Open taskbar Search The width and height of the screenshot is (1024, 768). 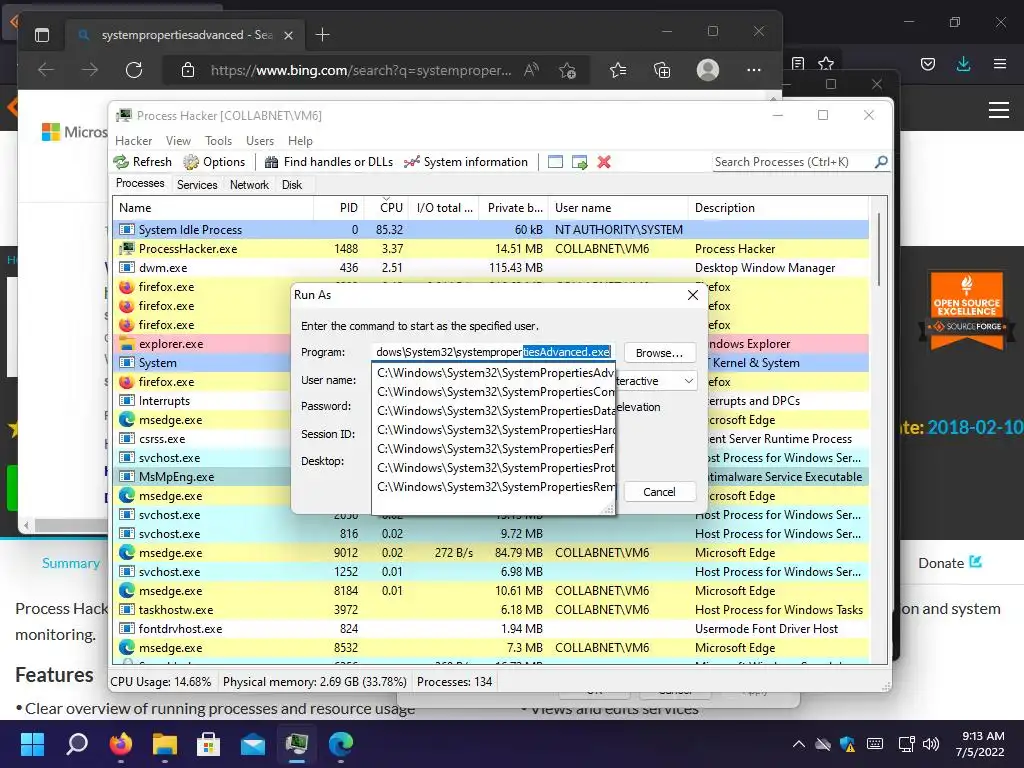[77, 744]
